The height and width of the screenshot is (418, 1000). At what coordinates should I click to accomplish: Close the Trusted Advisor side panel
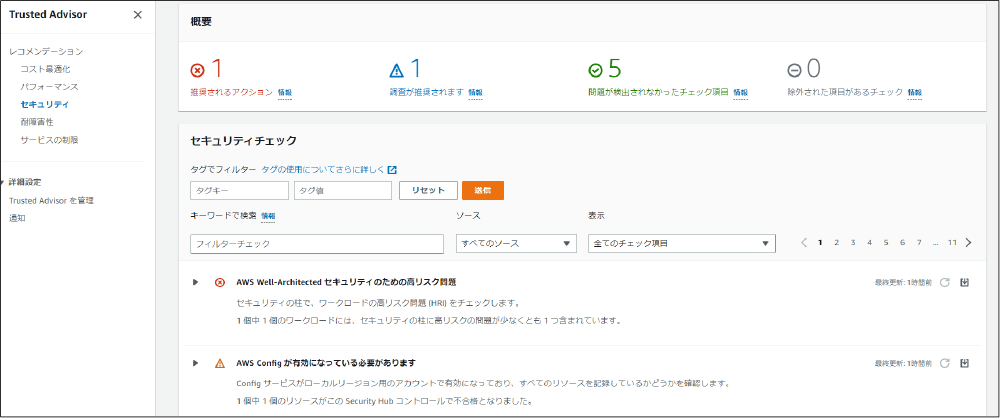(138, 15)
